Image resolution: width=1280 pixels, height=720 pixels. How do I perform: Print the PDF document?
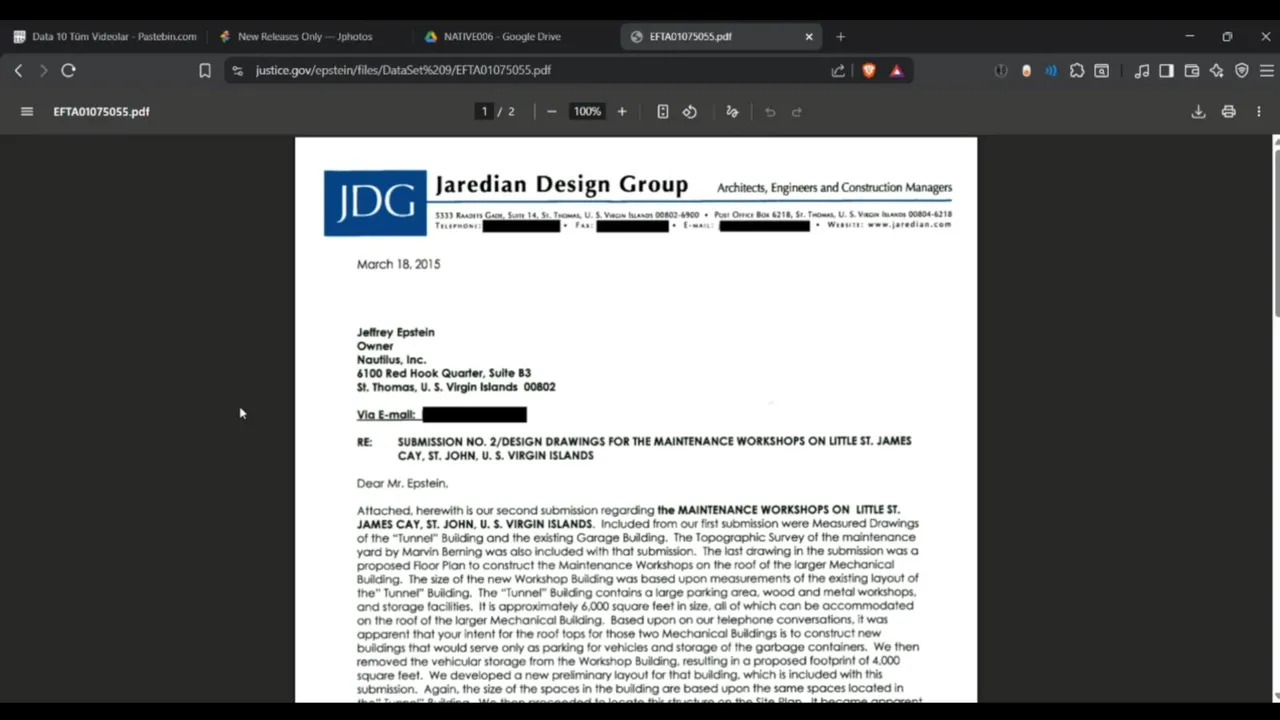(x=1228, y=111)
